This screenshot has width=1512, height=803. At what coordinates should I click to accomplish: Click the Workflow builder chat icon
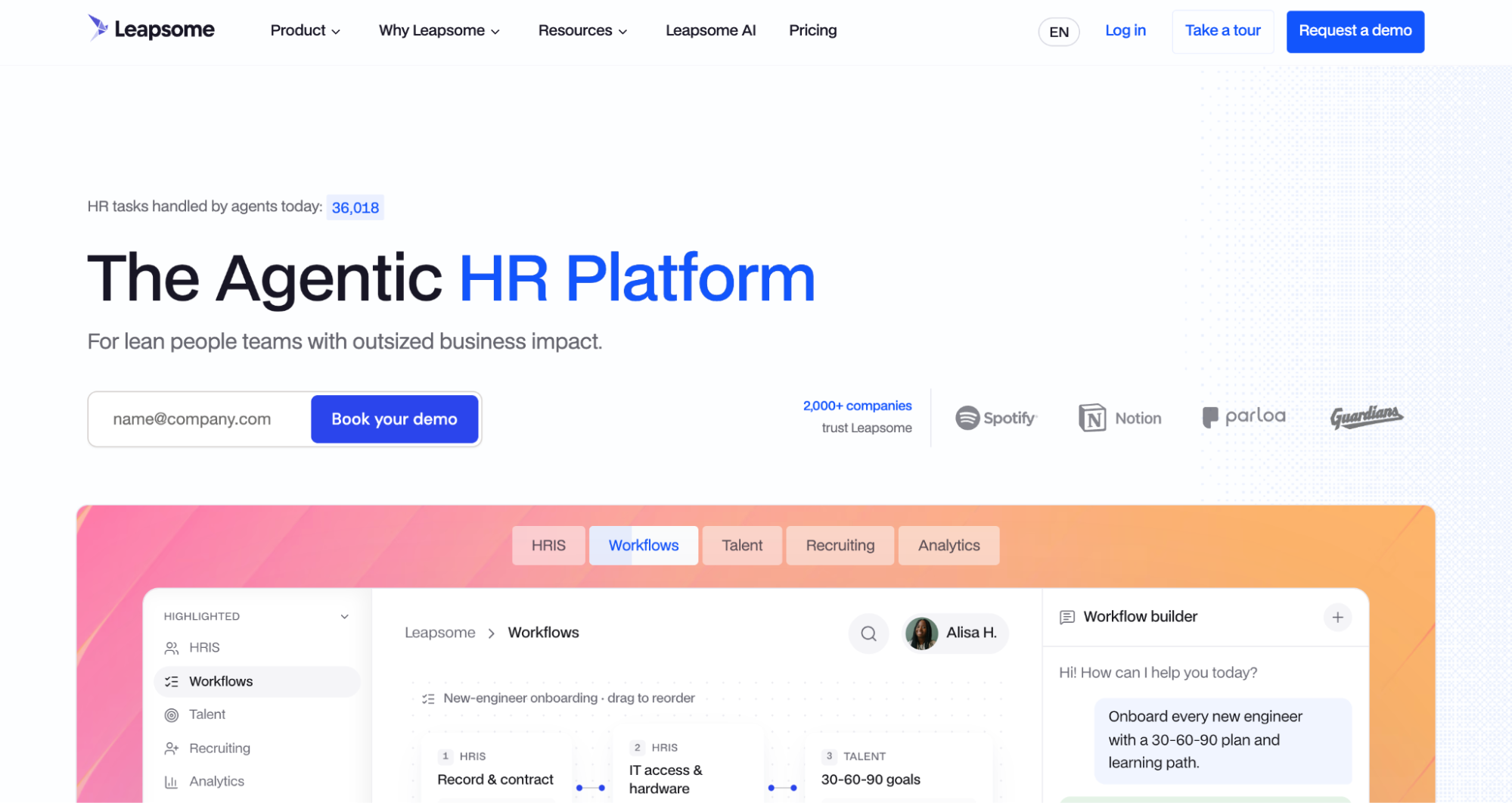(1067, 618)
